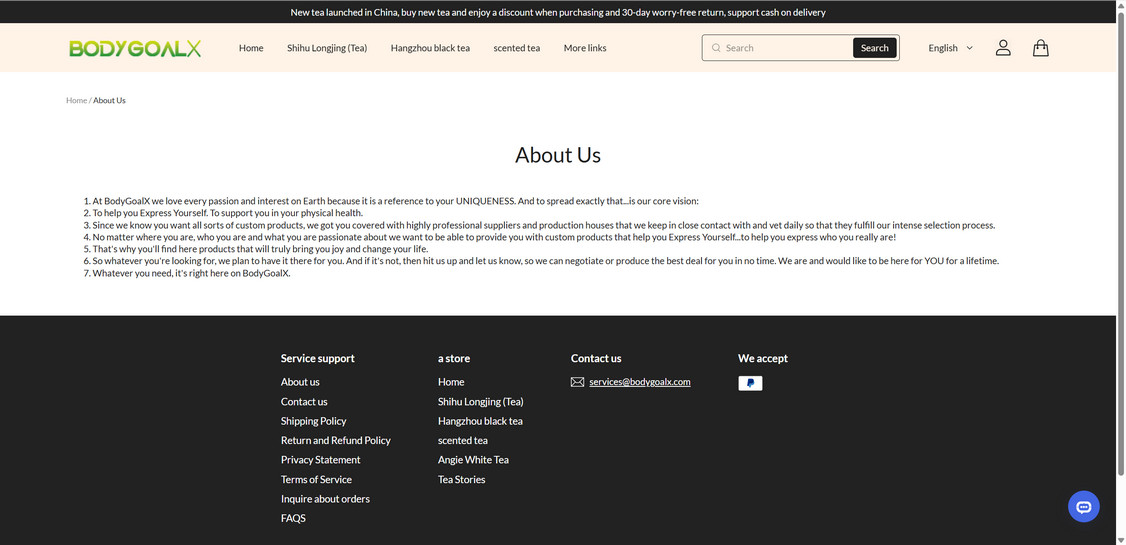Click the vertical page scrollbar

[1121, 244]
